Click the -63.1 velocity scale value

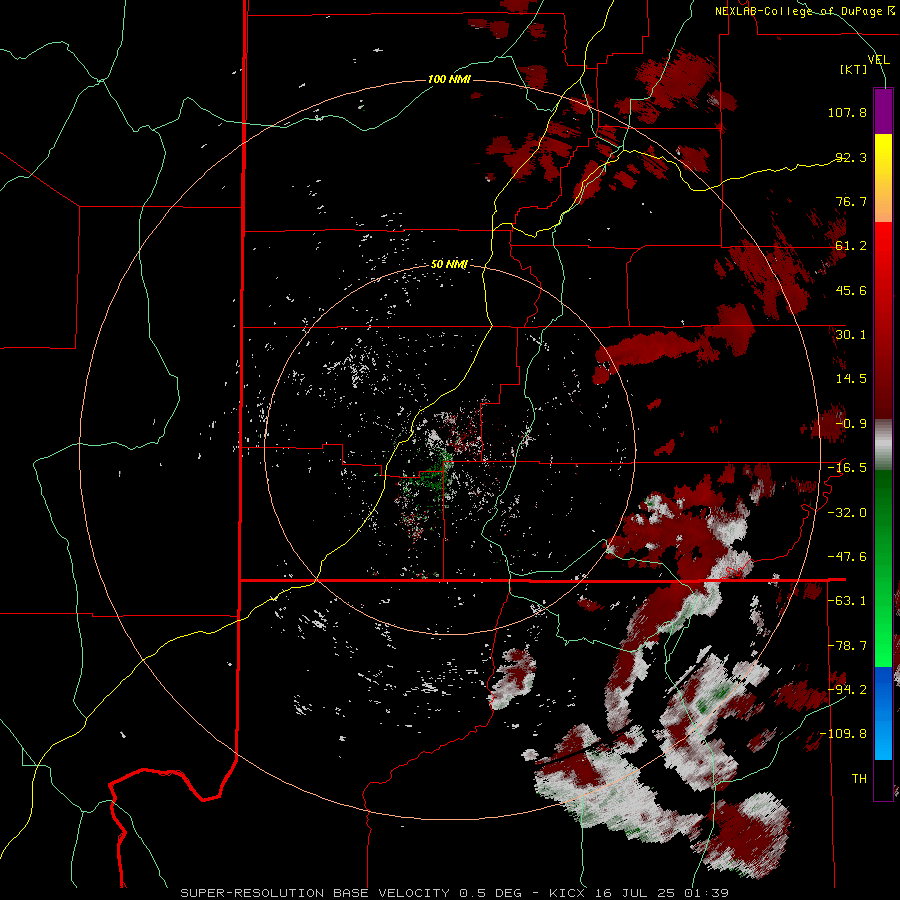pyautogui.click(x=847, y=601)
